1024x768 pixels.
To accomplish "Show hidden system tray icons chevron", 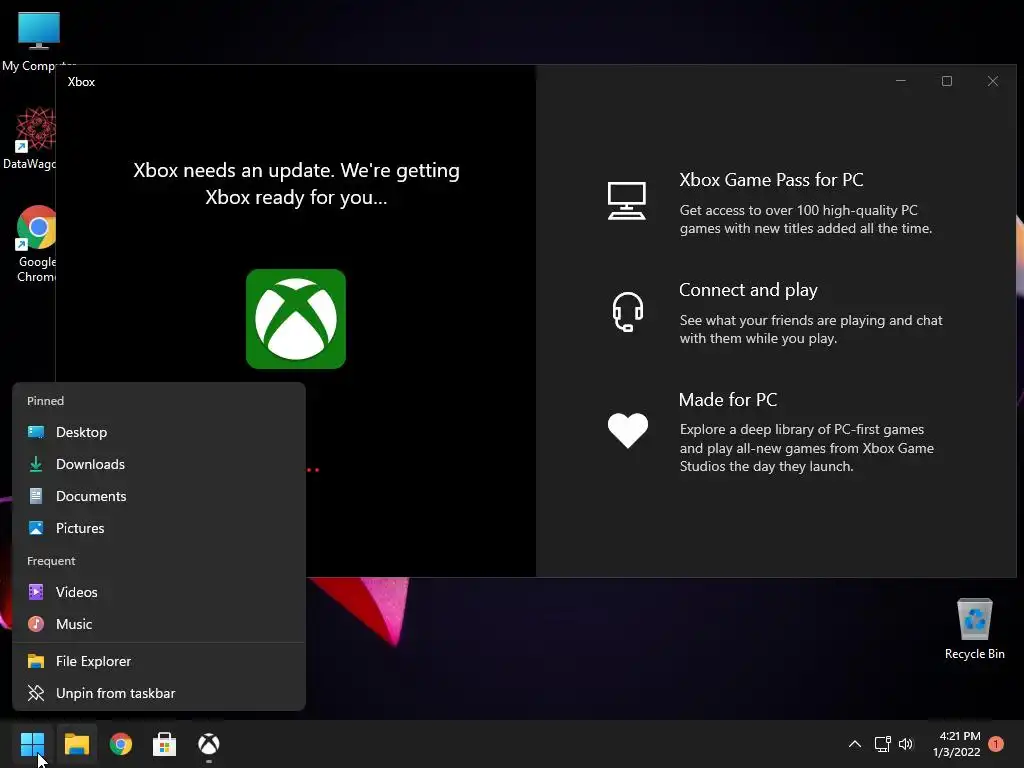I will tap(854, 744).
